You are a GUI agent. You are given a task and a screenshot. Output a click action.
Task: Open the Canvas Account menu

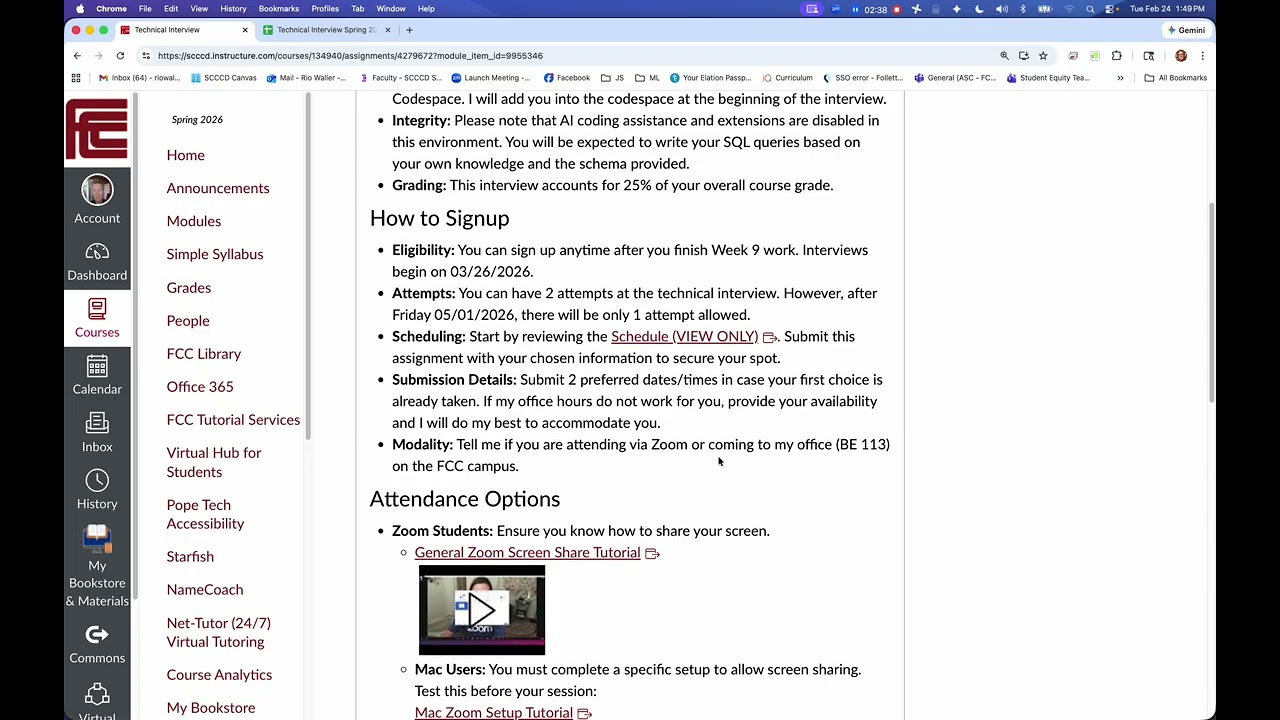coord(97,199)
